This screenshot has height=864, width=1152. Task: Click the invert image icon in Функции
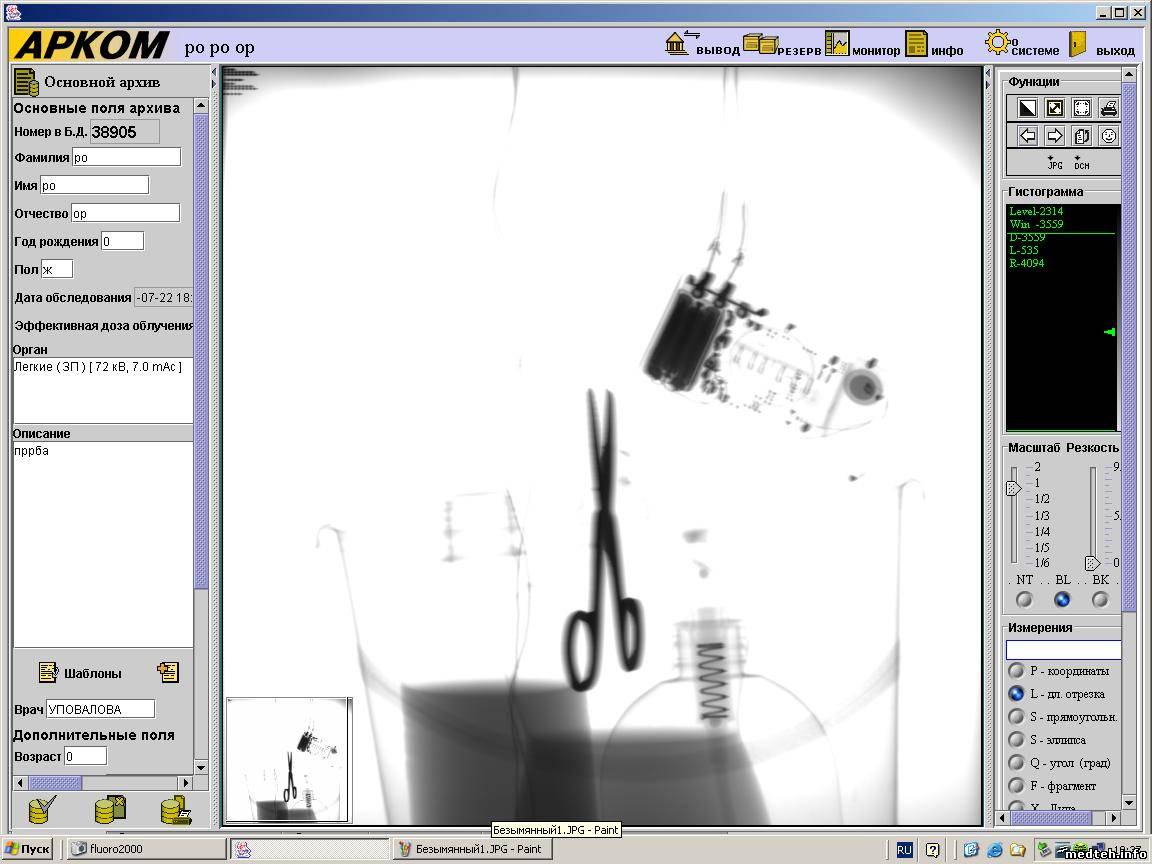coord(1027,108)
